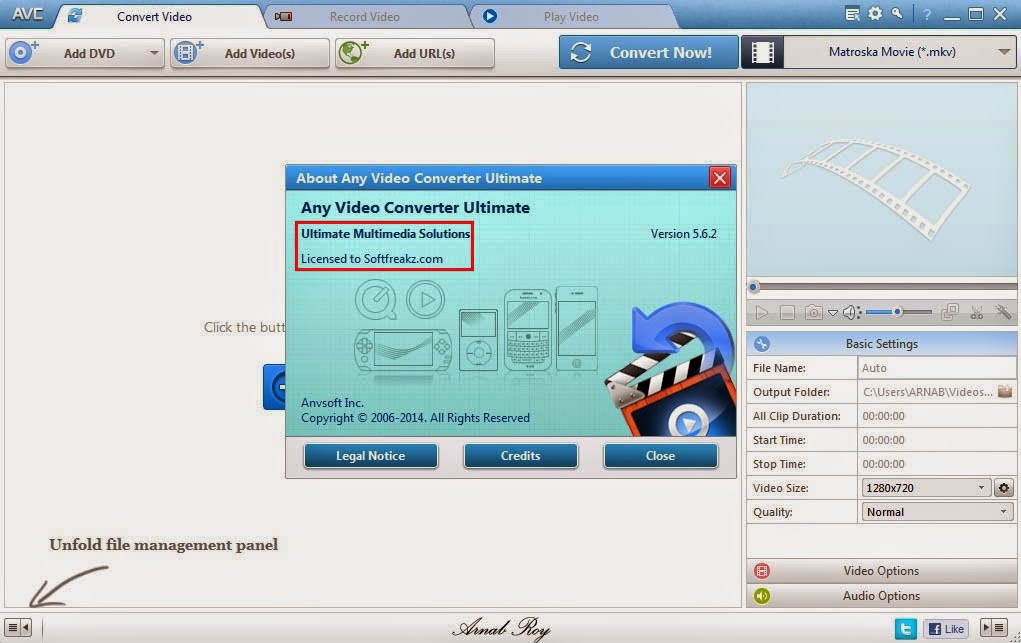Open the Quality Normal dropdown

937,512
